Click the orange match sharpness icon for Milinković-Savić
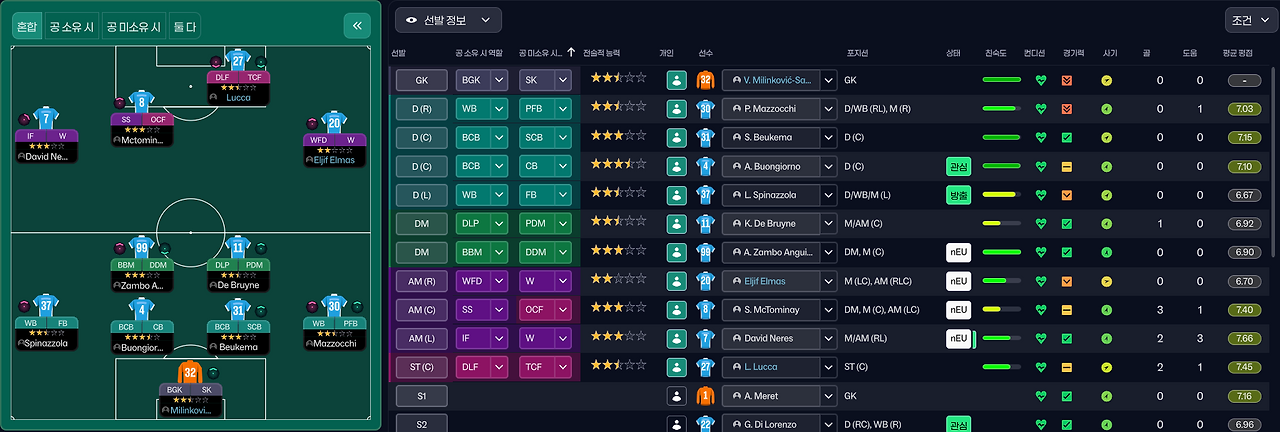1280x432 pixels. click(1067, 80)
